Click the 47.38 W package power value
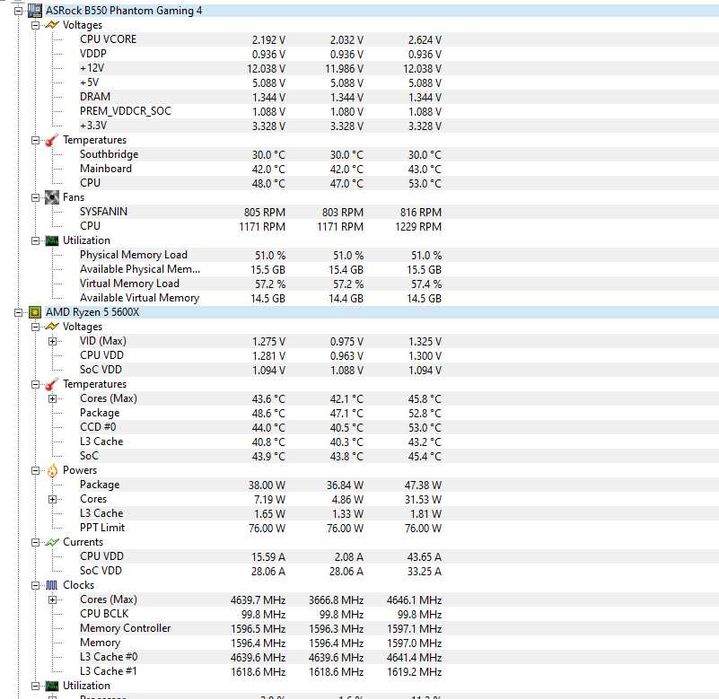 [x=423, y=485]
